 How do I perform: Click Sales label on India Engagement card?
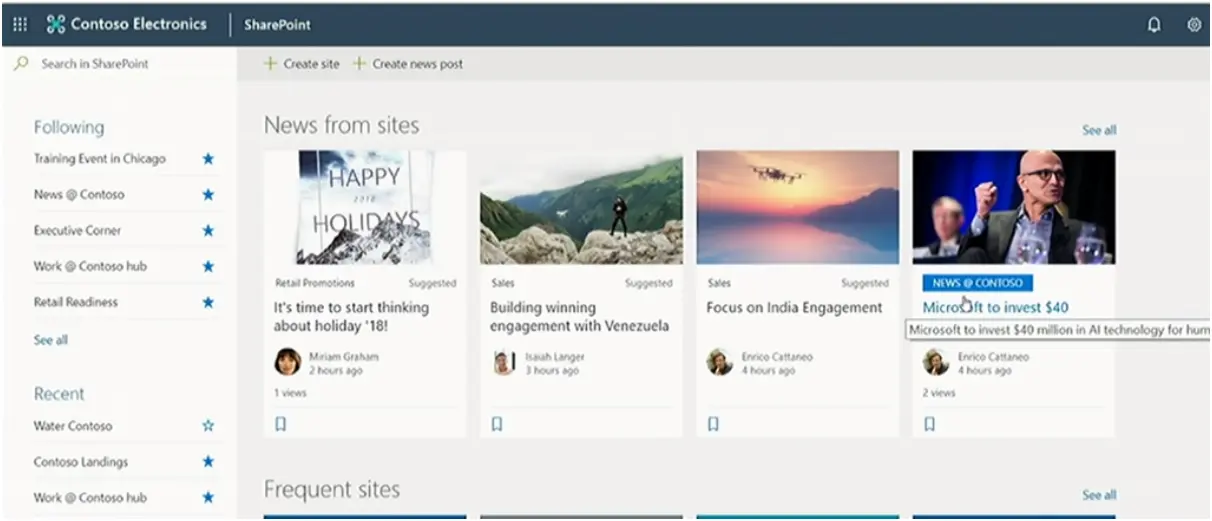tap(719, 283)
